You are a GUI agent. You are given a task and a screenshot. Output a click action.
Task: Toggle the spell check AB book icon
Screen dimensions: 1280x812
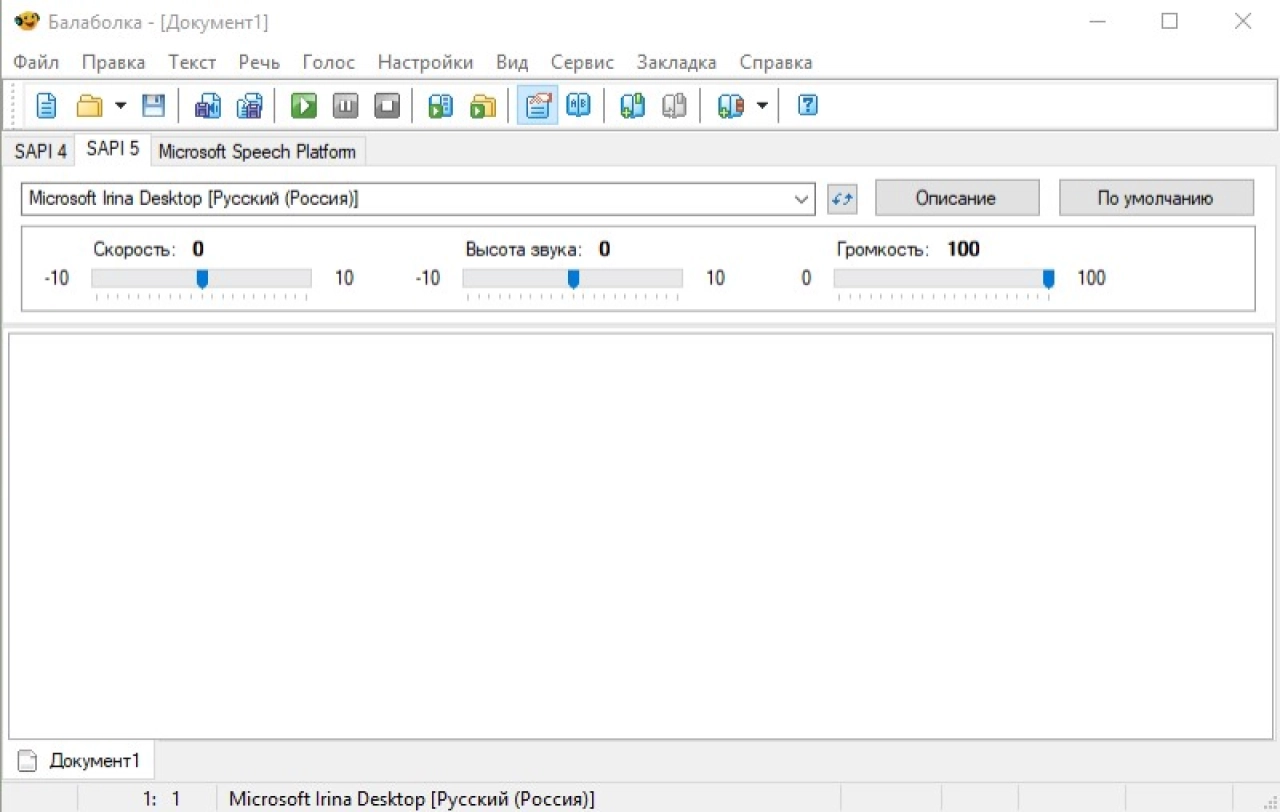578,105
